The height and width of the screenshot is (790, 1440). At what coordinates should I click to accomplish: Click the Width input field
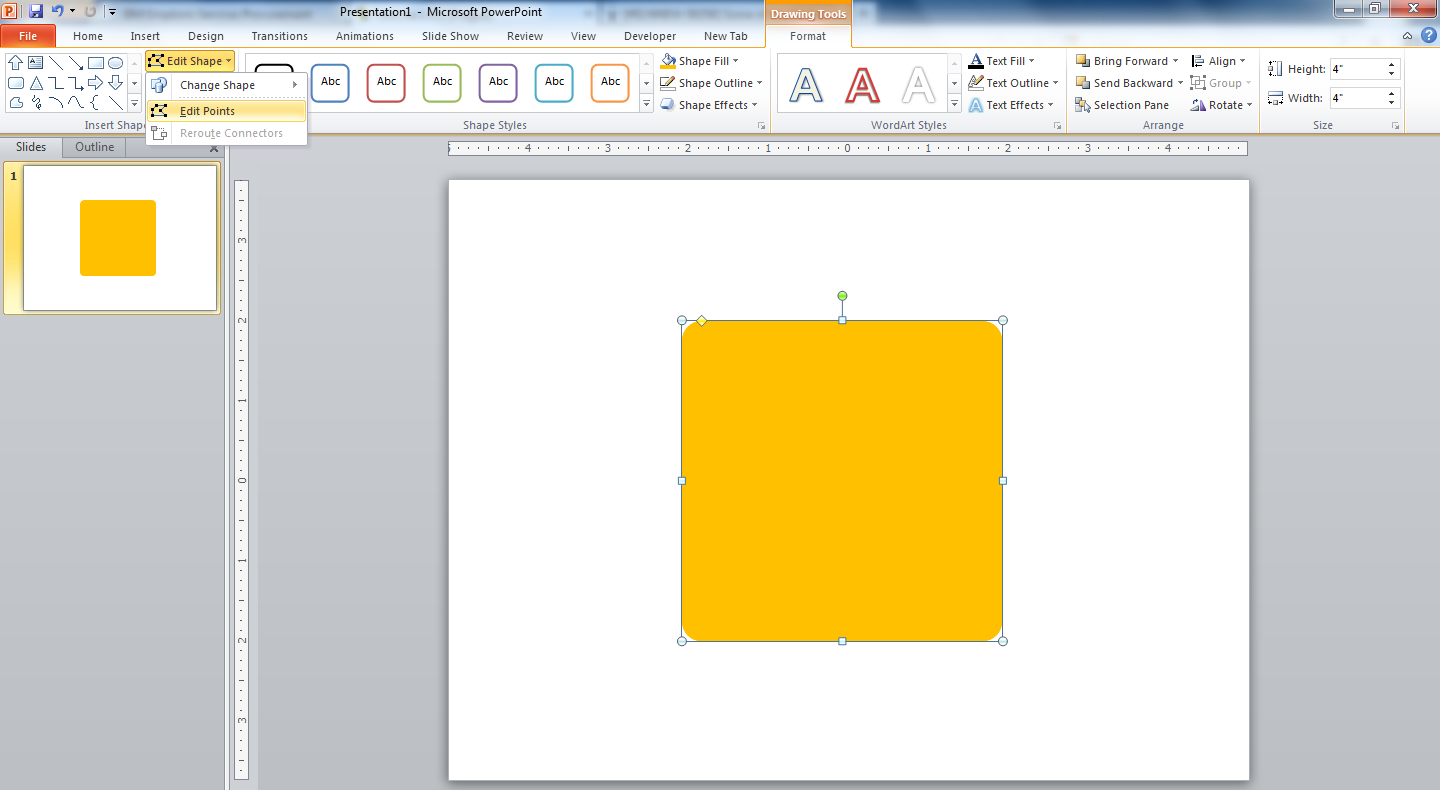tap(1357, 98)
